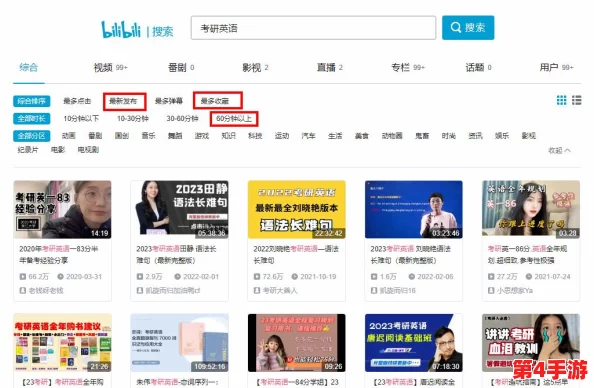Viewport: 594px width, 388px height.
Task: Click the play count icon beside 2.9万
Action: 140,277
